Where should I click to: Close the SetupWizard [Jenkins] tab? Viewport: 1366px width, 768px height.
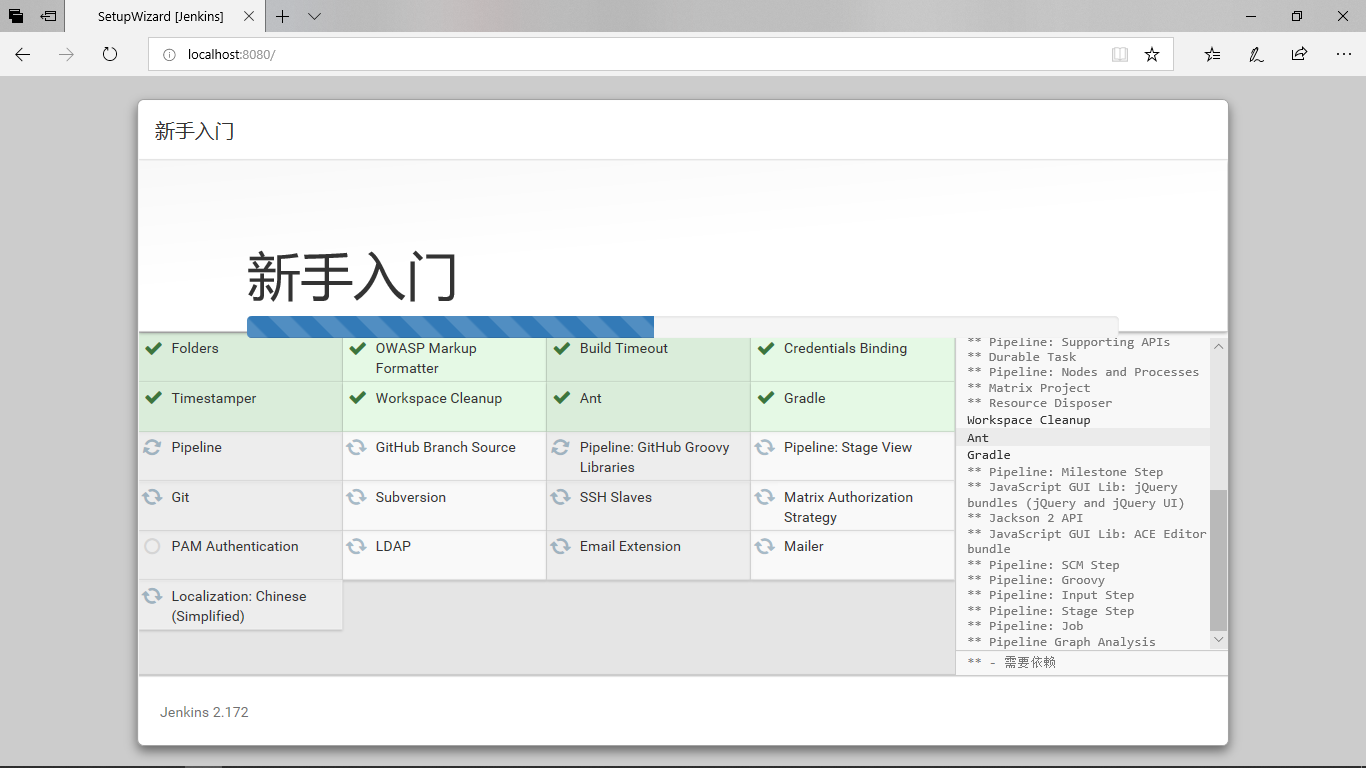(x=249, y=16)
